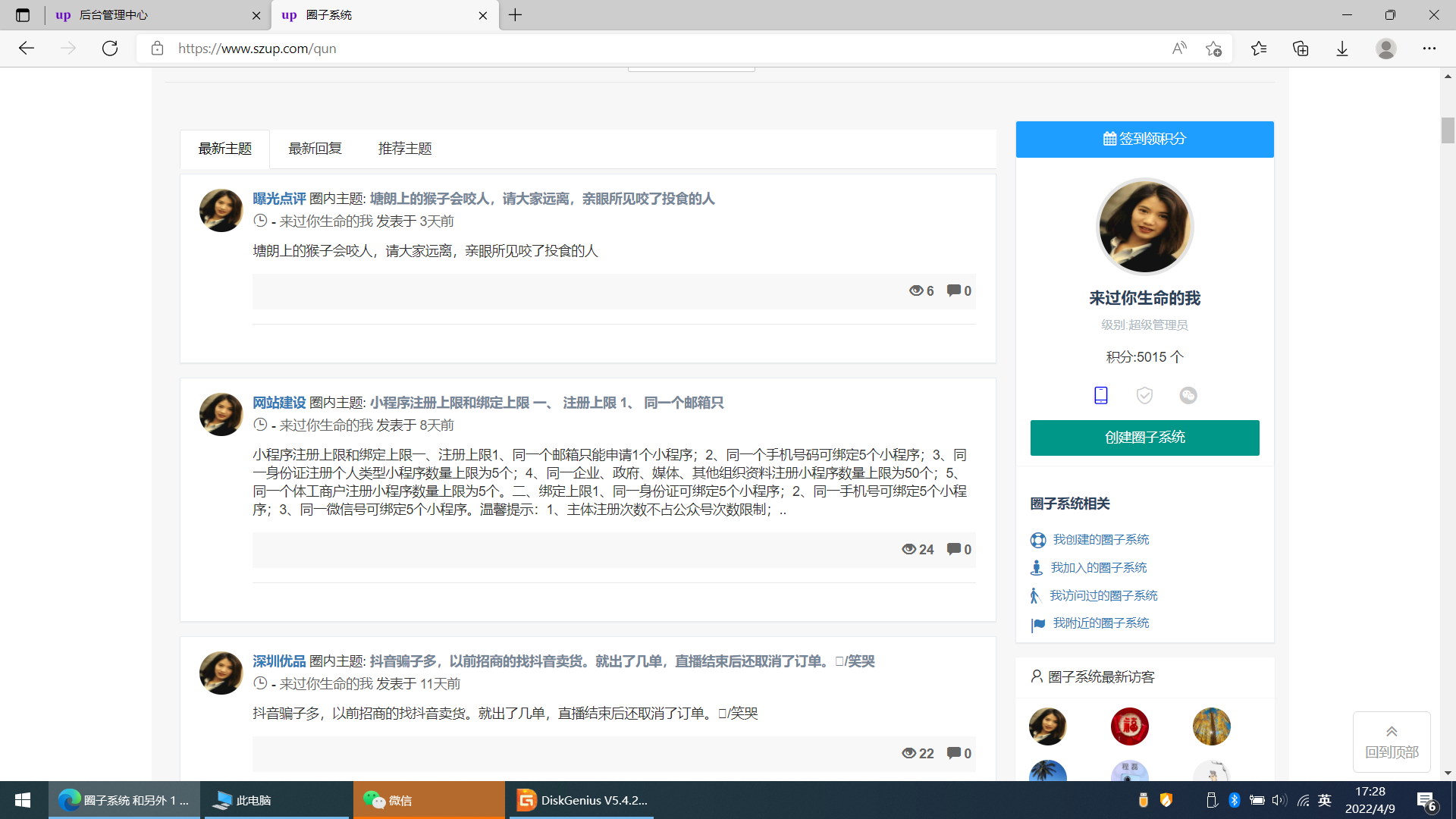Image resolution: width=1456 pixels, height=819 pixels.
Task: Click the phone verification icon in profile
Action: click(x=1101, y=395)
